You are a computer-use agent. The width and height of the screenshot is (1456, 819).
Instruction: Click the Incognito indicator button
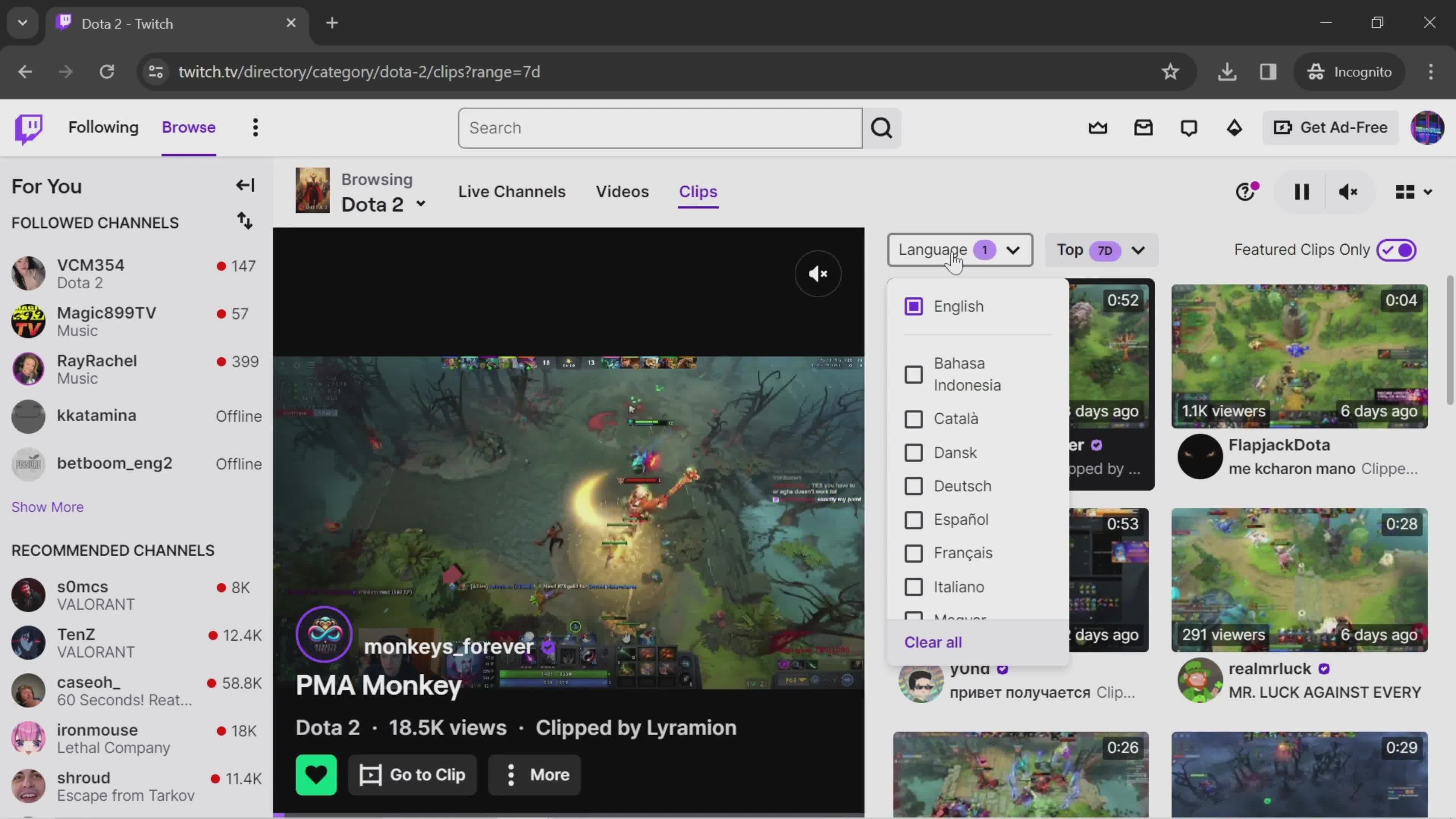1349,72
